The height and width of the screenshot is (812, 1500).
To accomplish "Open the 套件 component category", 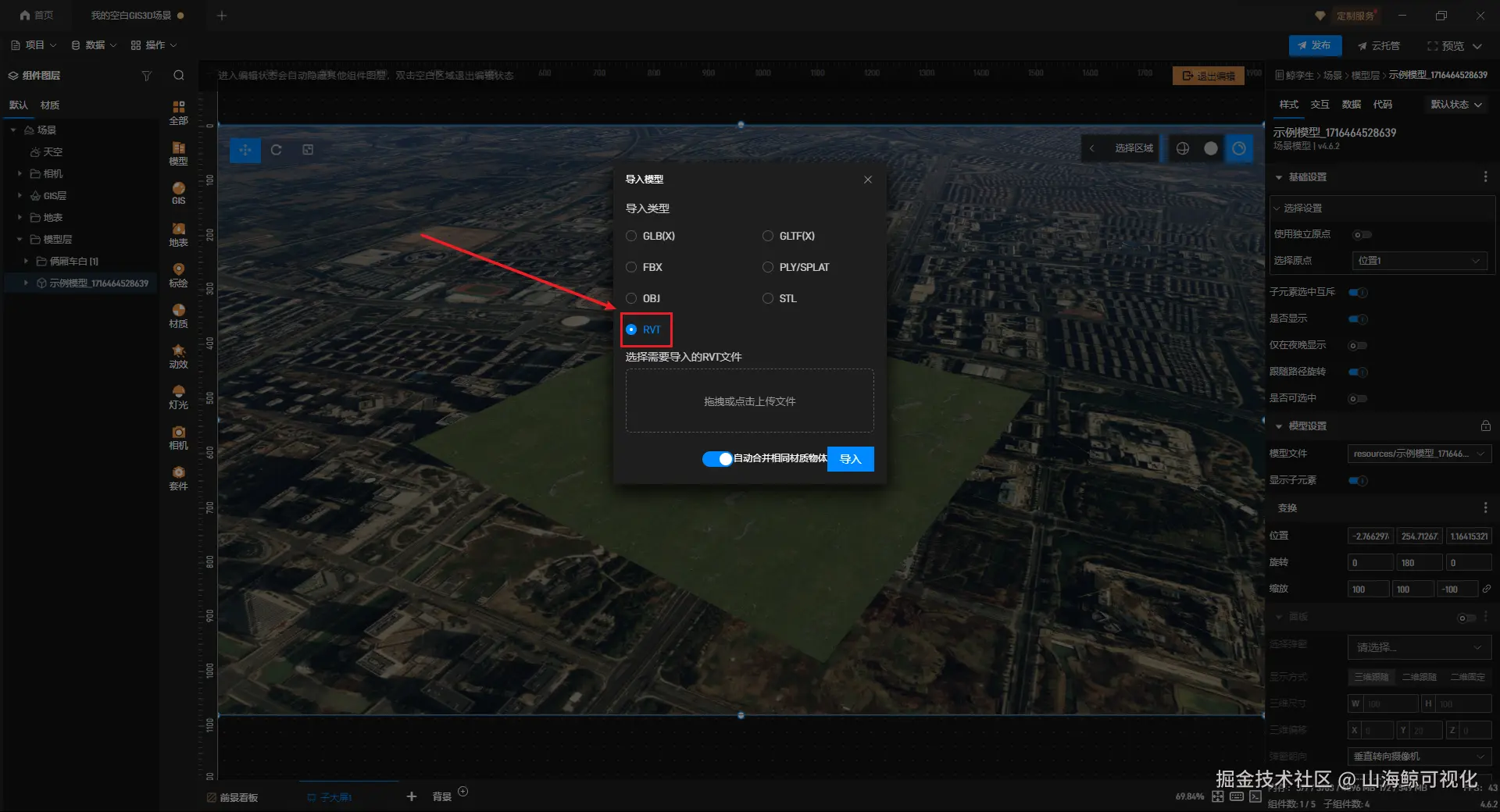I will [179, 478].
